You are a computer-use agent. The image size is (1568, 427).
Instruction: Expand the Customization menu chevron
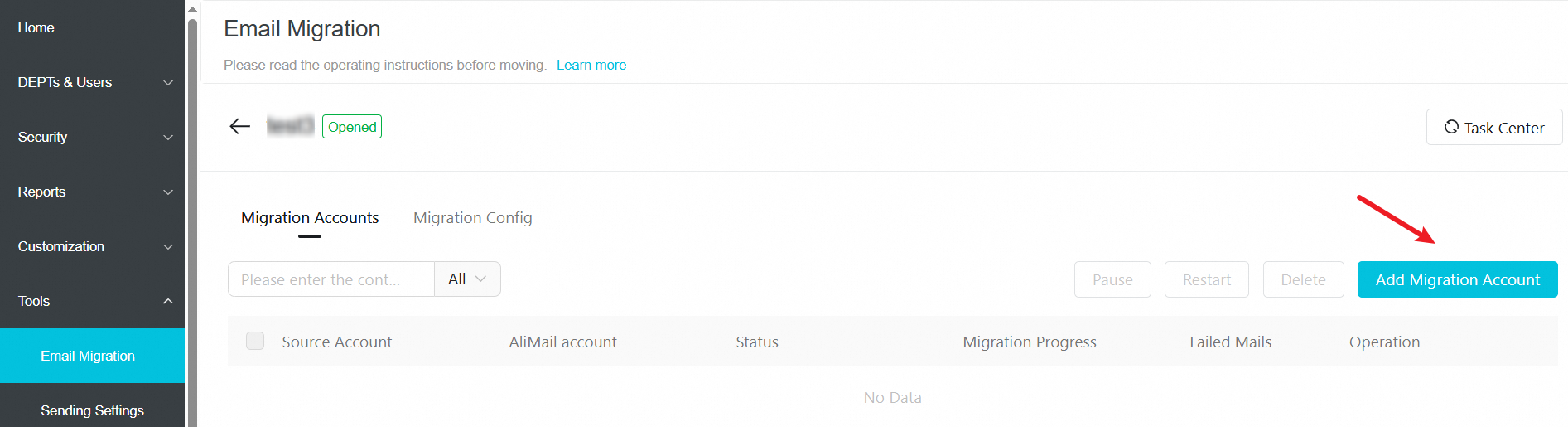168,246
